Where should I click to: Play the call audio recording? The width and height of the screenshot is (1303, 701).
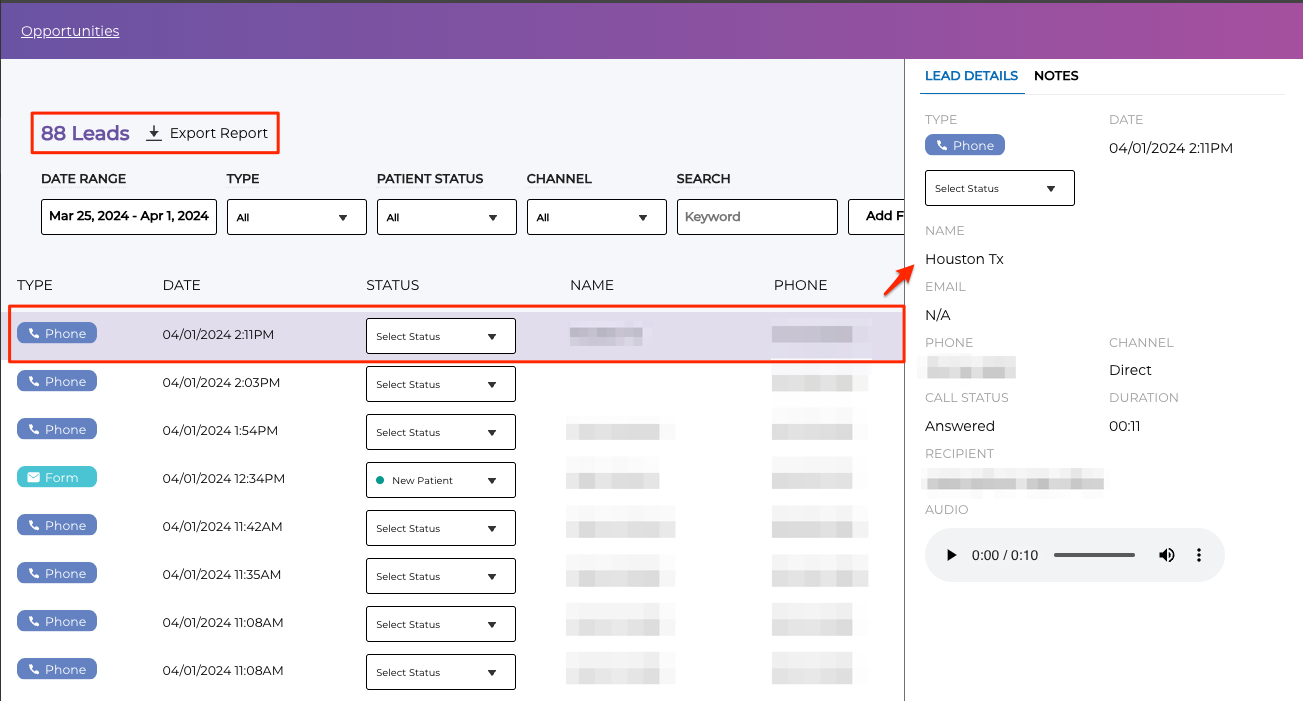[x=952, y=555]
